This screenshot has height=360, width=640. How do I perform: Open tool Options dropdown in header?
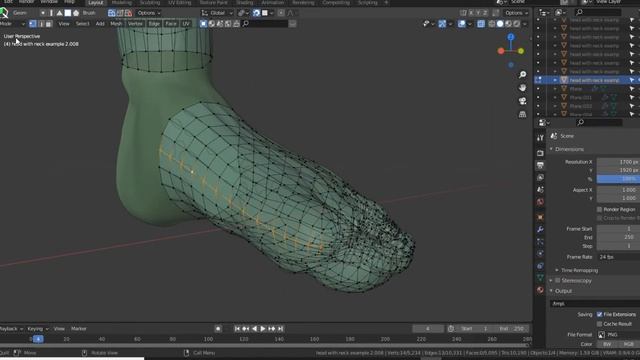click(149, 13)
